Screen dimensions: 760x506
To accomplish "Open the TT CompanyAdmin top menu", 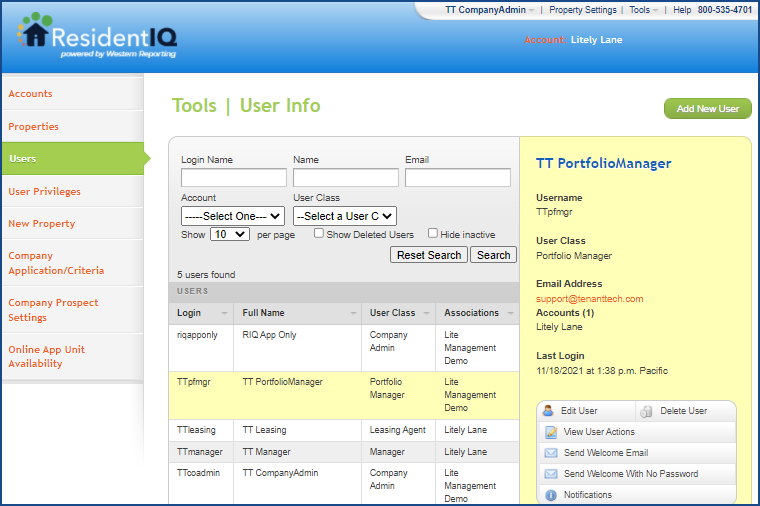I will 490,10.
